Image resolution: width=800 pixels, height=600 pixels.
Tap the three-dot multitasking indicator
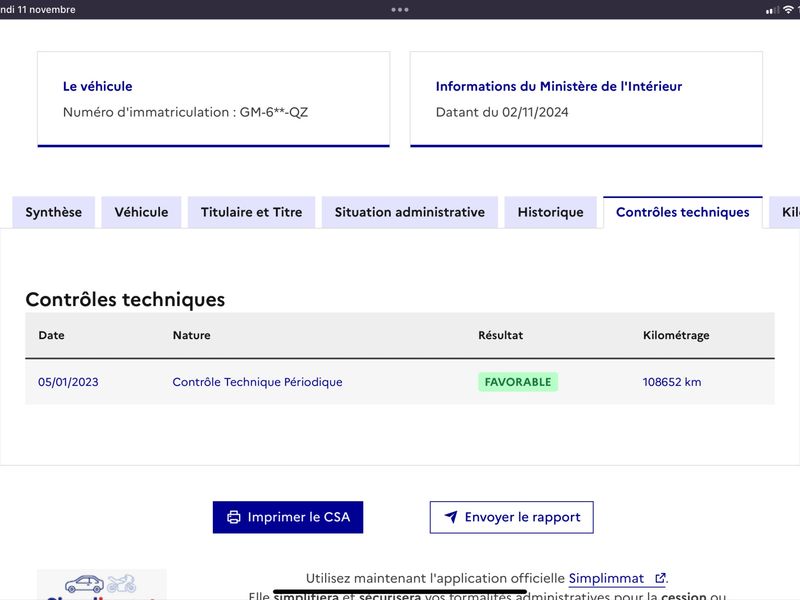[x=399, y=10]
